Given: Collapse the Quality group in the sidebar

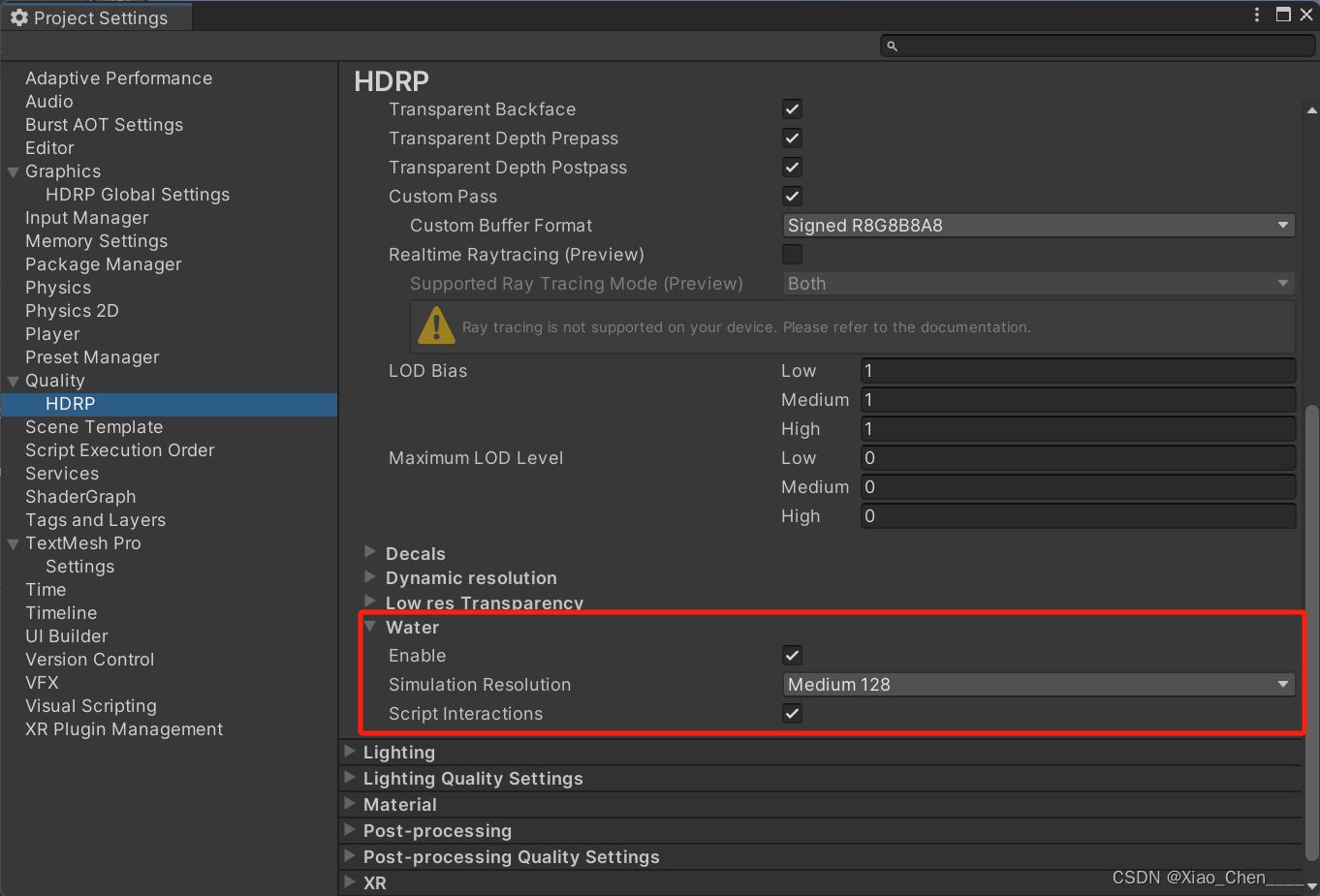Looking at the screenshot, I should coord(14,380).
